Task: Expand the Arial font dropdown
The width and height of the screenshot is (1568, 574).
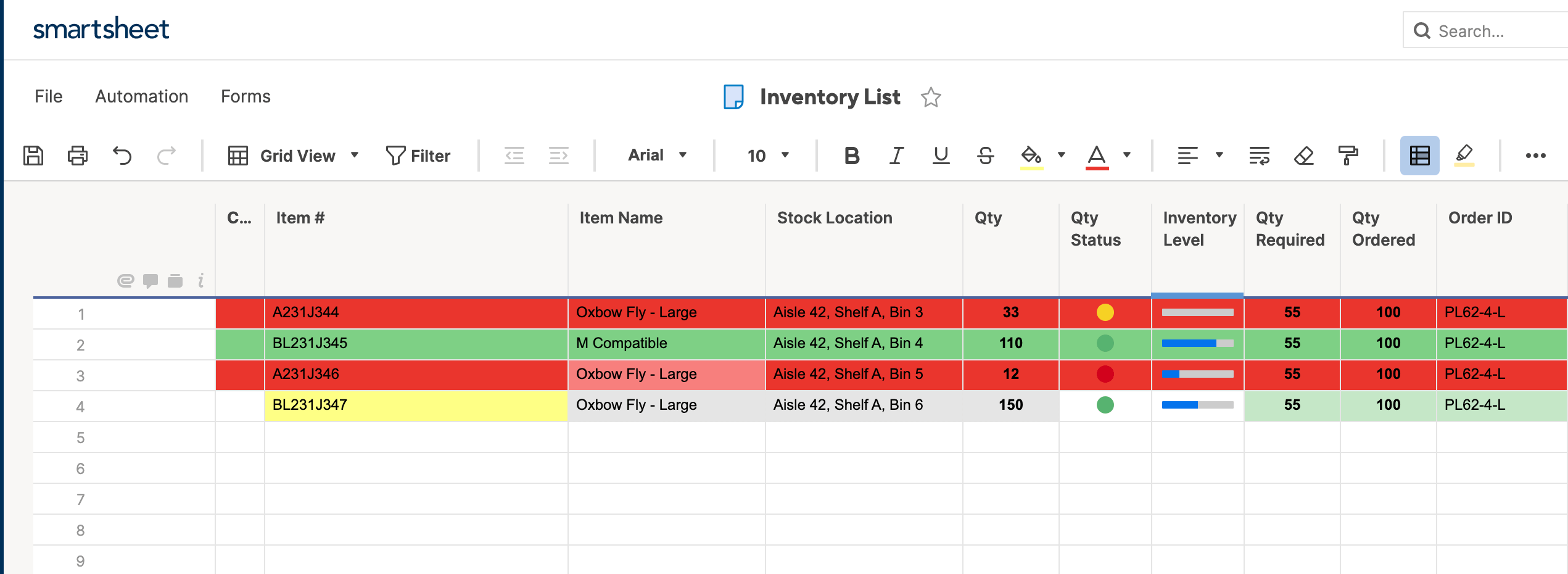Action: 657,156
